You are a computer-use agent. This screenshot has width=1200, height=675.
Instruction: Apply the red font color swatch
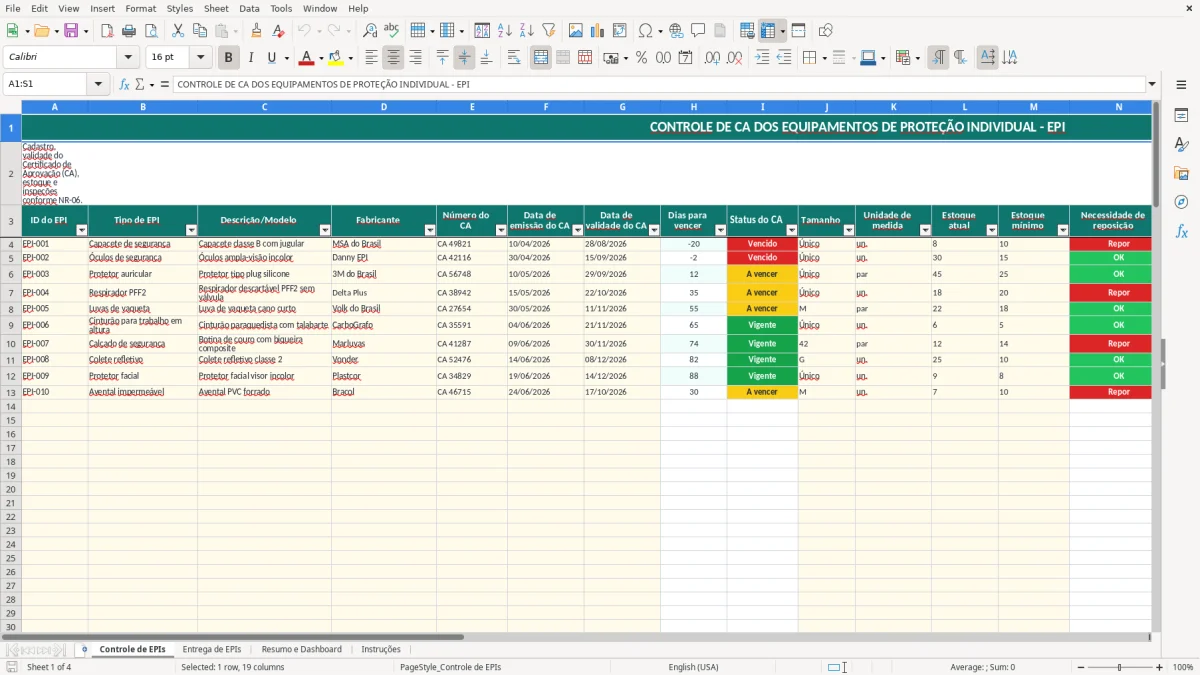point(306,58)
